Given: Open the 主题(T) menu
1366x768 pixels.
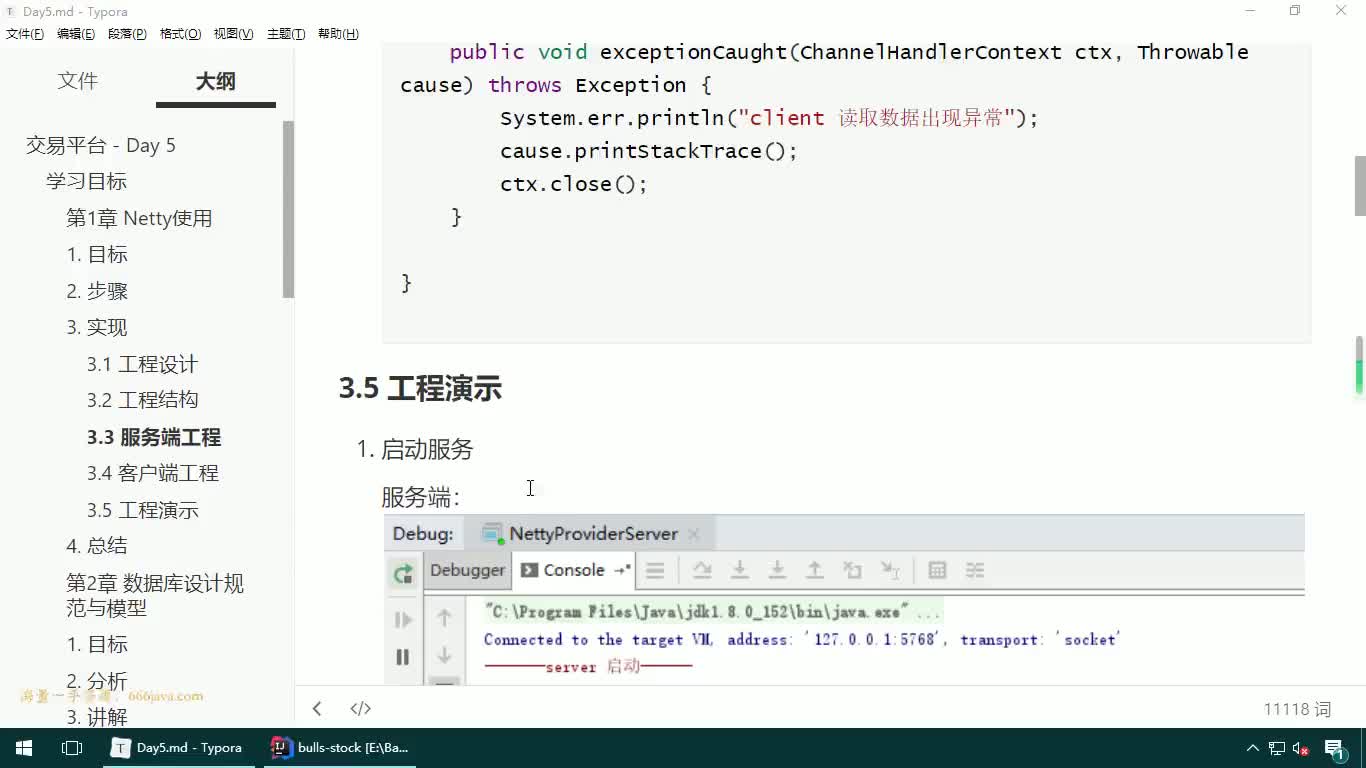Looking at the screenshot, I should click(x=286, y=34).
